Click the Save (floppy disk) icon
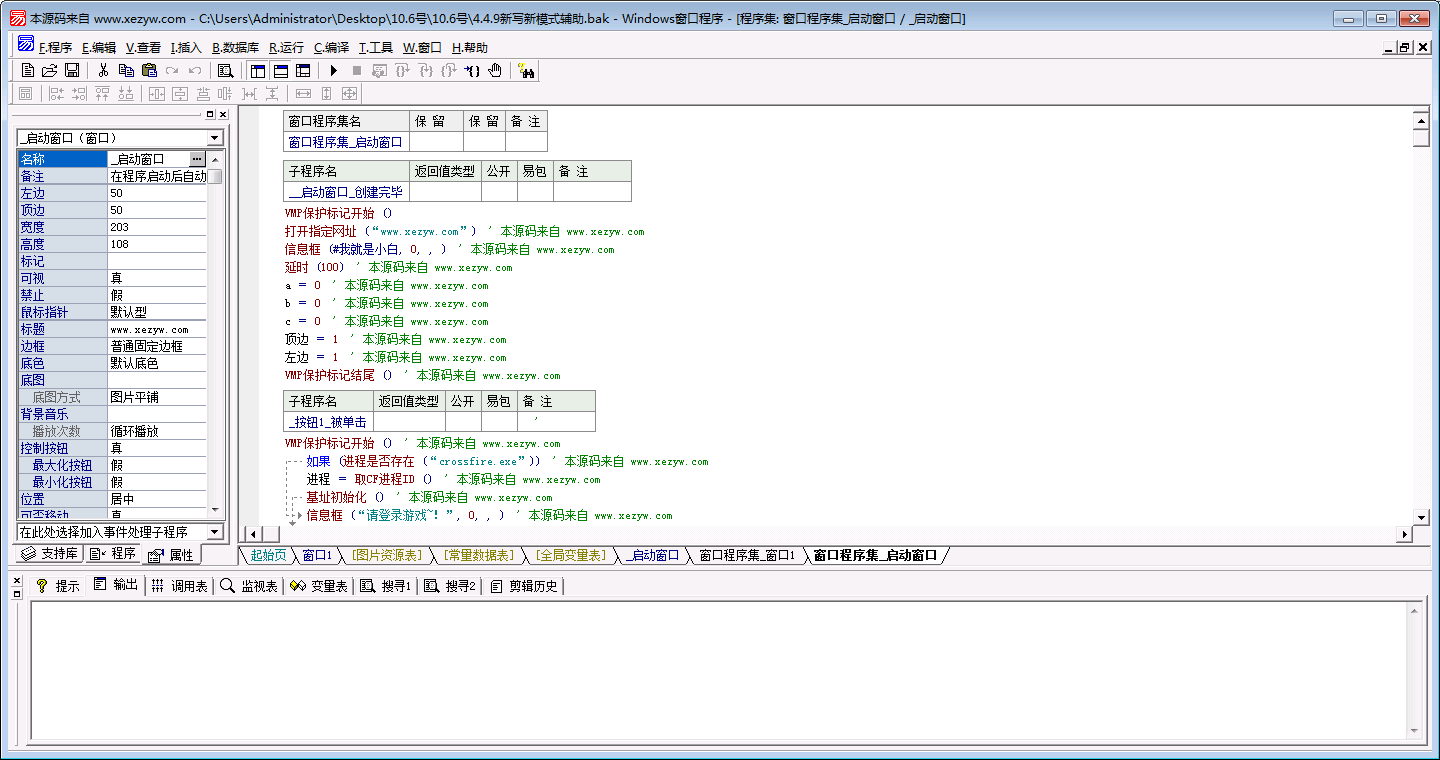This screenshot has height=760, width=1440. pyautogui.click(x=72, y=70)
